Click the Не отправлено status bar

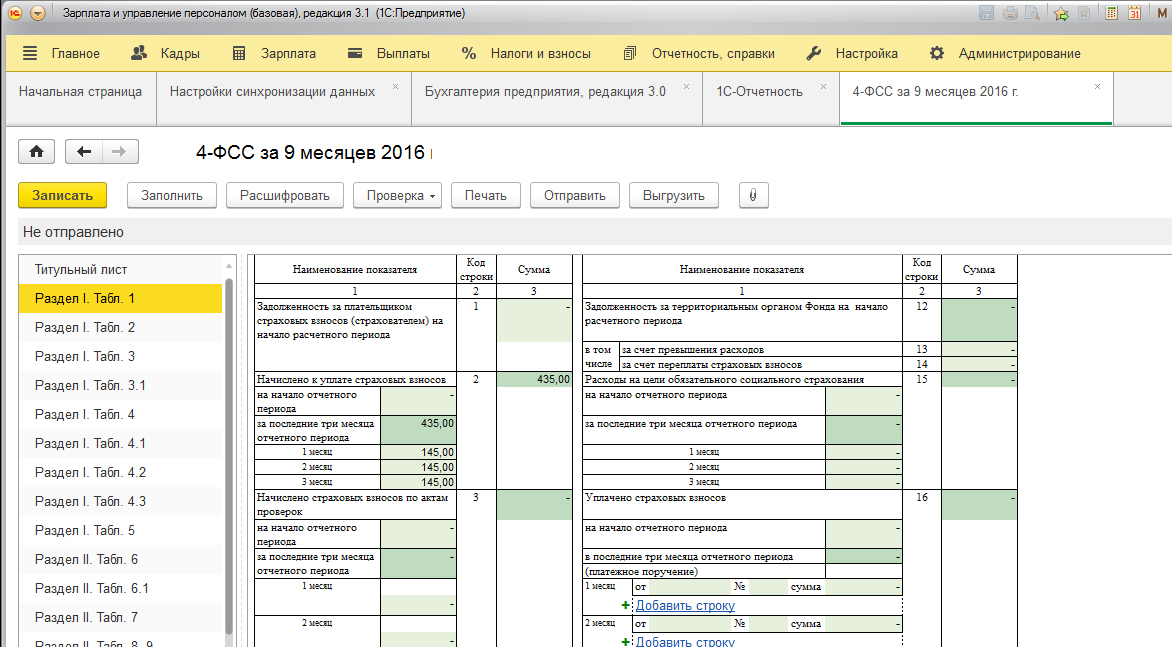click(595, 232)
